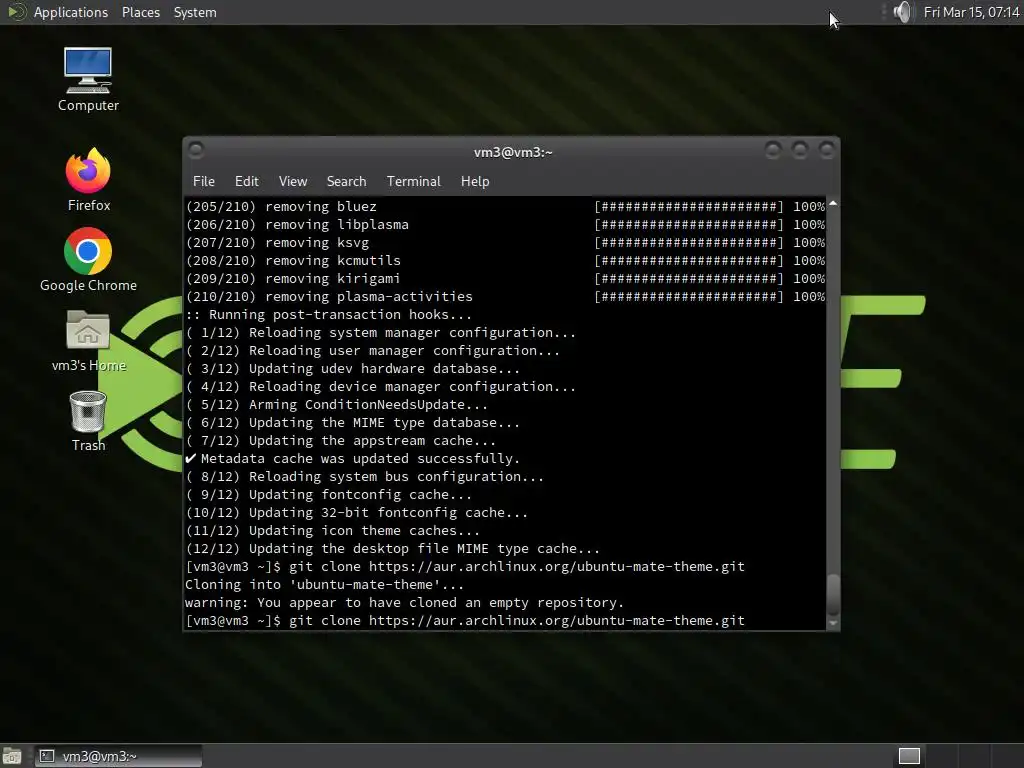Open the Places menu

(x=140, y=12)
